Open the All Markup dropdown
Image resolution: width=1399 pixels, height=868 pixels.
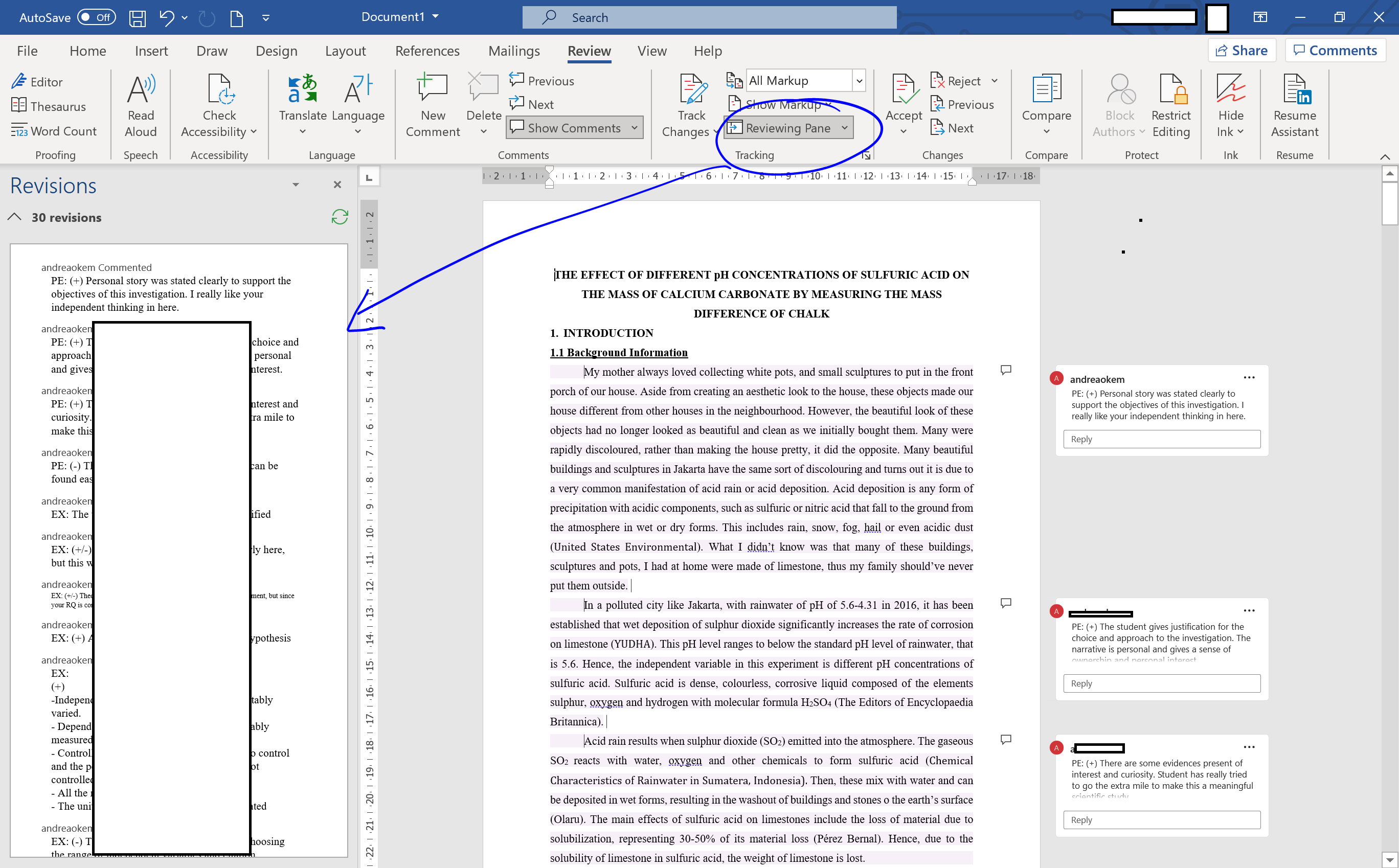point(859,81)
